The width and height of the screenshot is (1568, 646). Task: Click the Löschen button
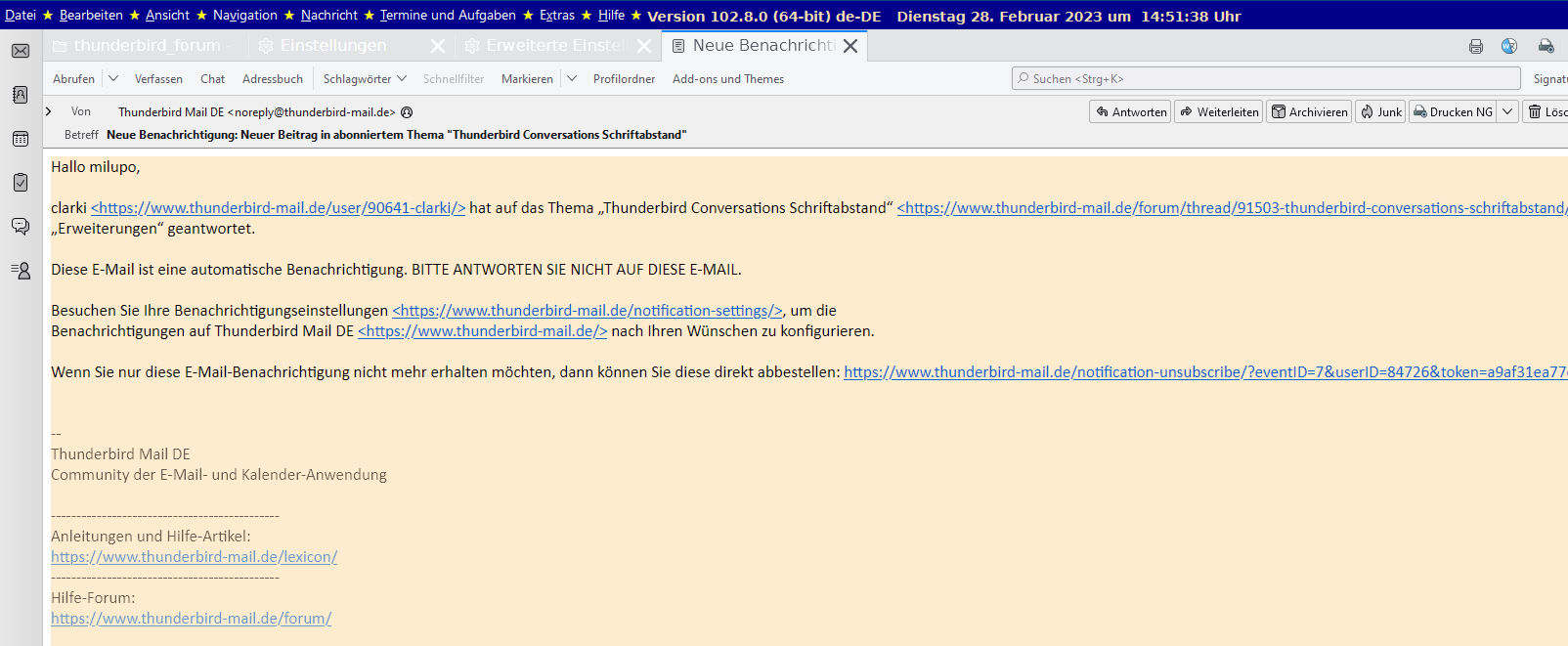pyautogui.click(x=1546, y=111)
